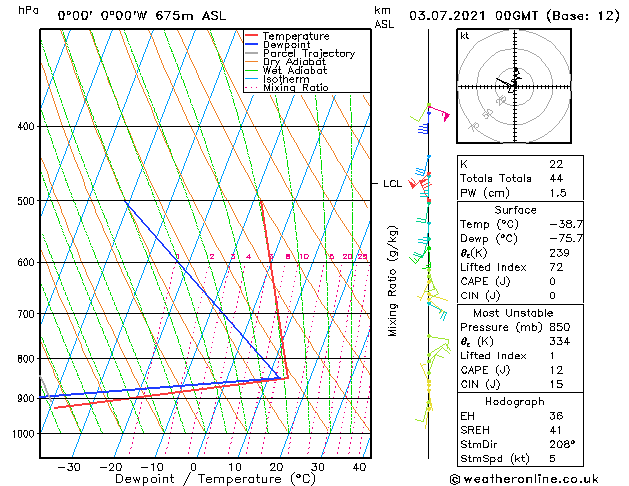This screenshot has height=486, width=629.
Task: Click the 0 temperature axis tick
Action: click(193, 467)
